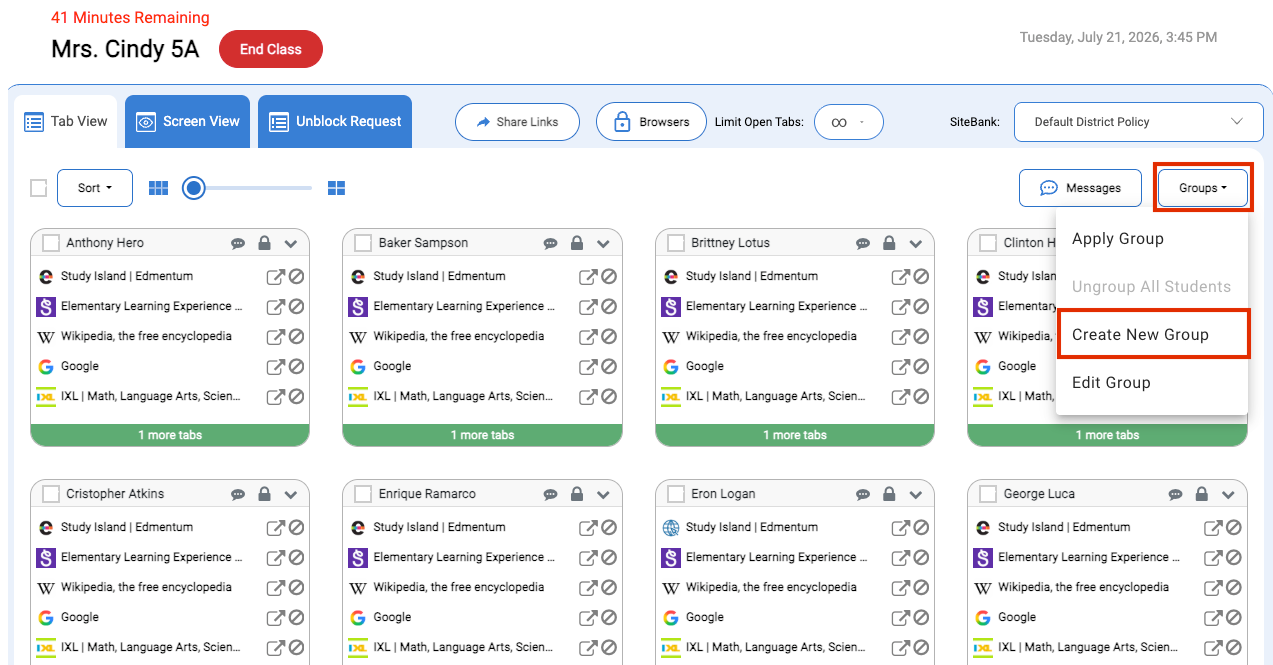This screenshot has width=1273, height=665.
Task: Tick the select-all checkbox beside Sort
Action: (x=39, y=188)
